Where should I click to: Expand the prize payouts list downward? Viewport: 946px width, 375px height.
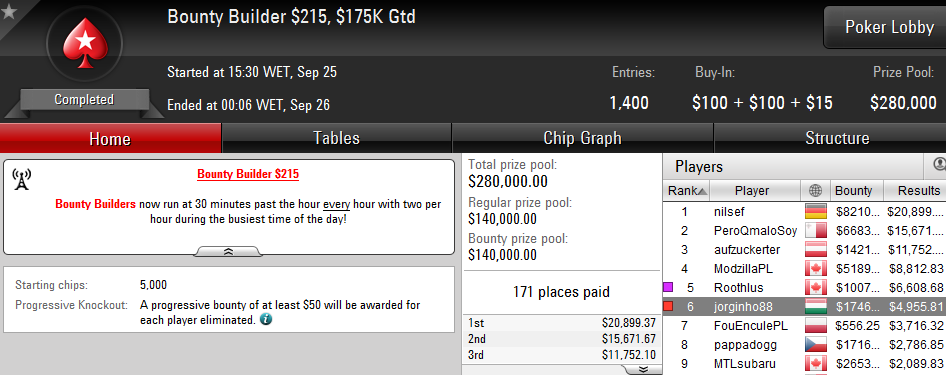pos(642,369)
